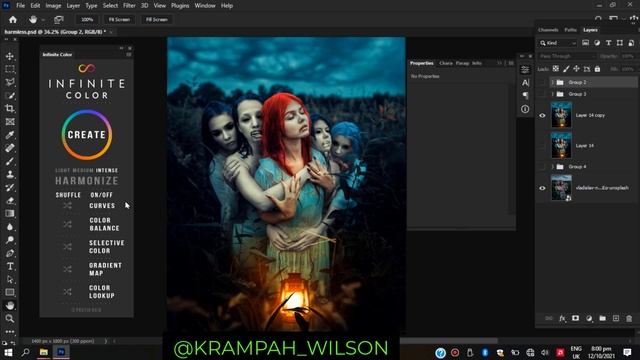This screenshot has width=640, height=360.
Task: Shuffle the Selective Color adjustment
Action: point(67,247)
